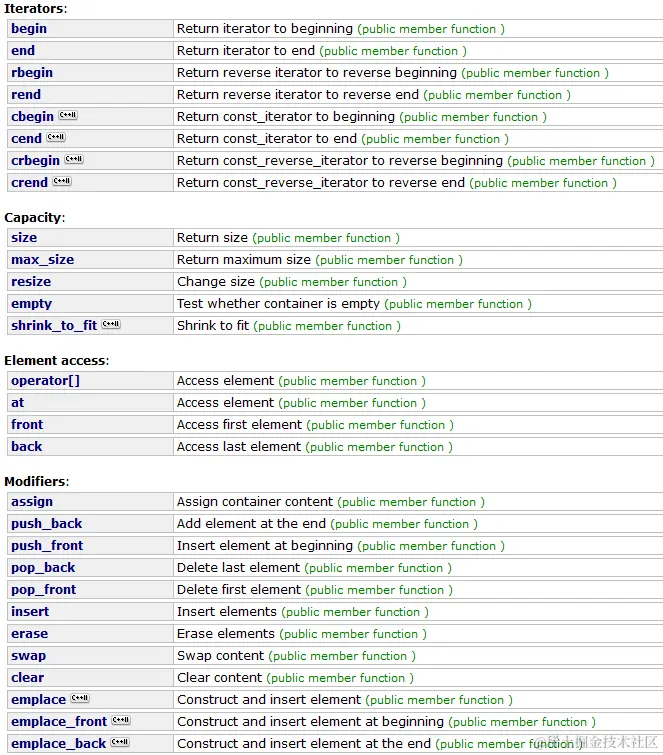Click 'Return iterator to beginning' description

(x=265, y=29)
